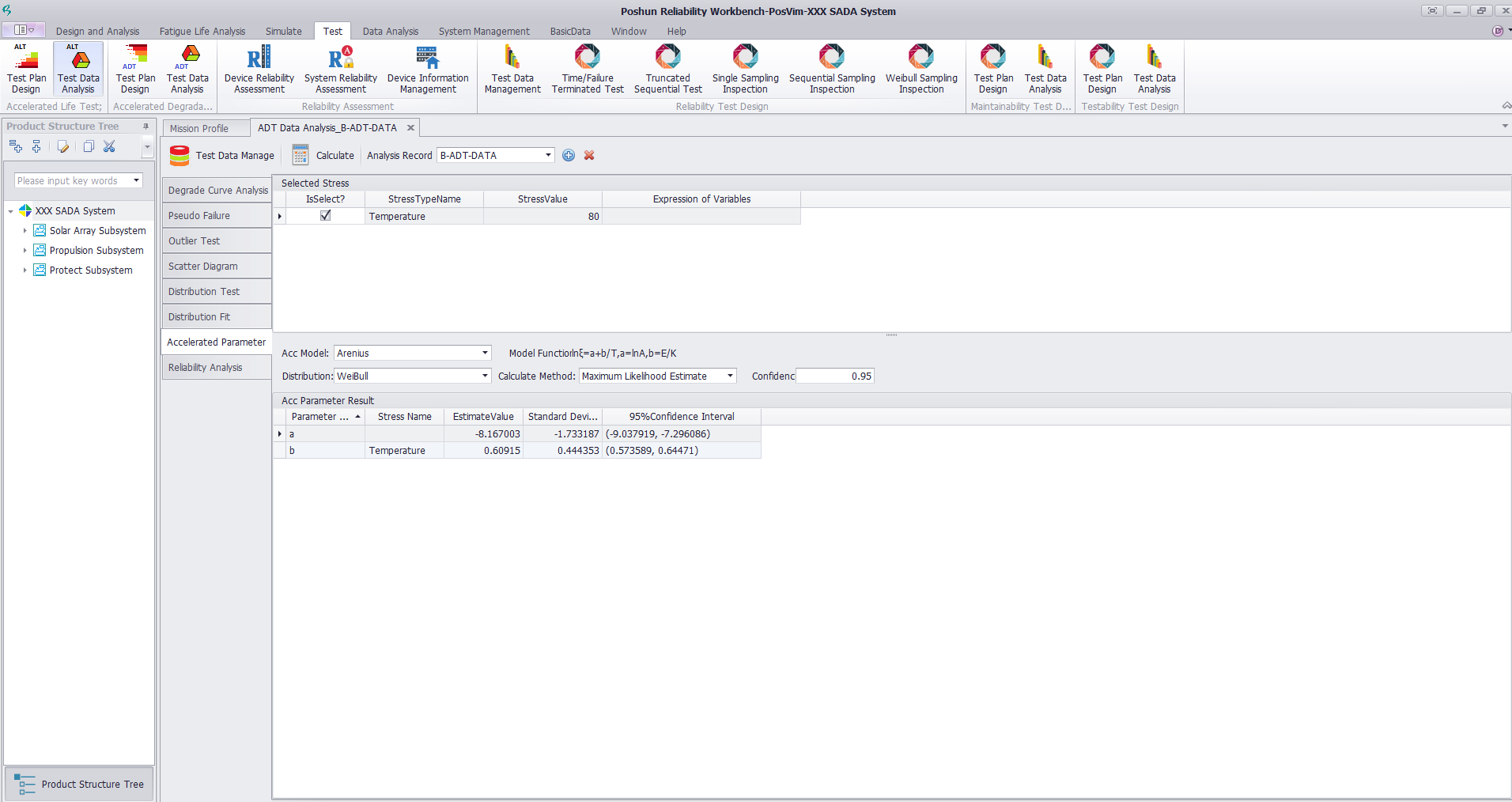Select Truncated Sequential Test
Screen dimensions: 1512x802
tap(667, 69)
